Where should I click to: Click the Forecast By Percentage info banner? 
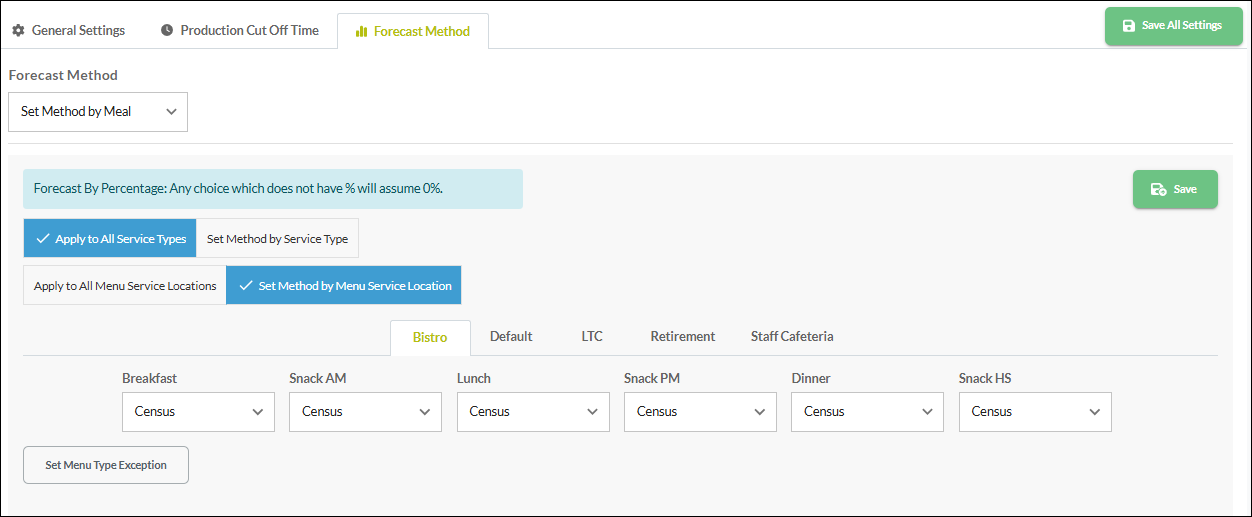[272, 189]
